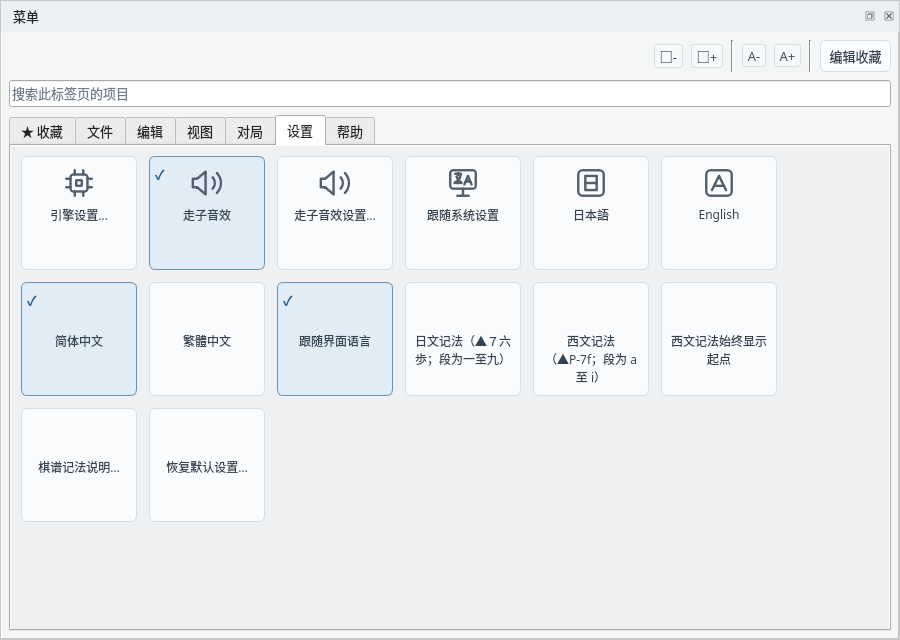Open engine settings via the chip icon
The width and height of the screenshot is (900, 640).
79,183
